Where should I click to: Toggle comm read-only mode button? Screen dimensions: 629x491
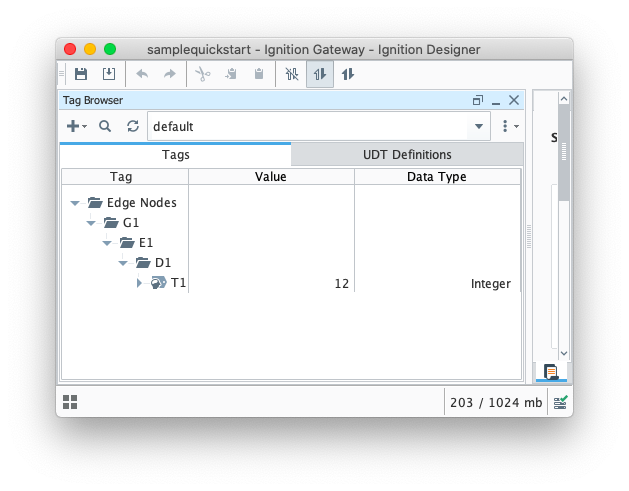point(320,74)
